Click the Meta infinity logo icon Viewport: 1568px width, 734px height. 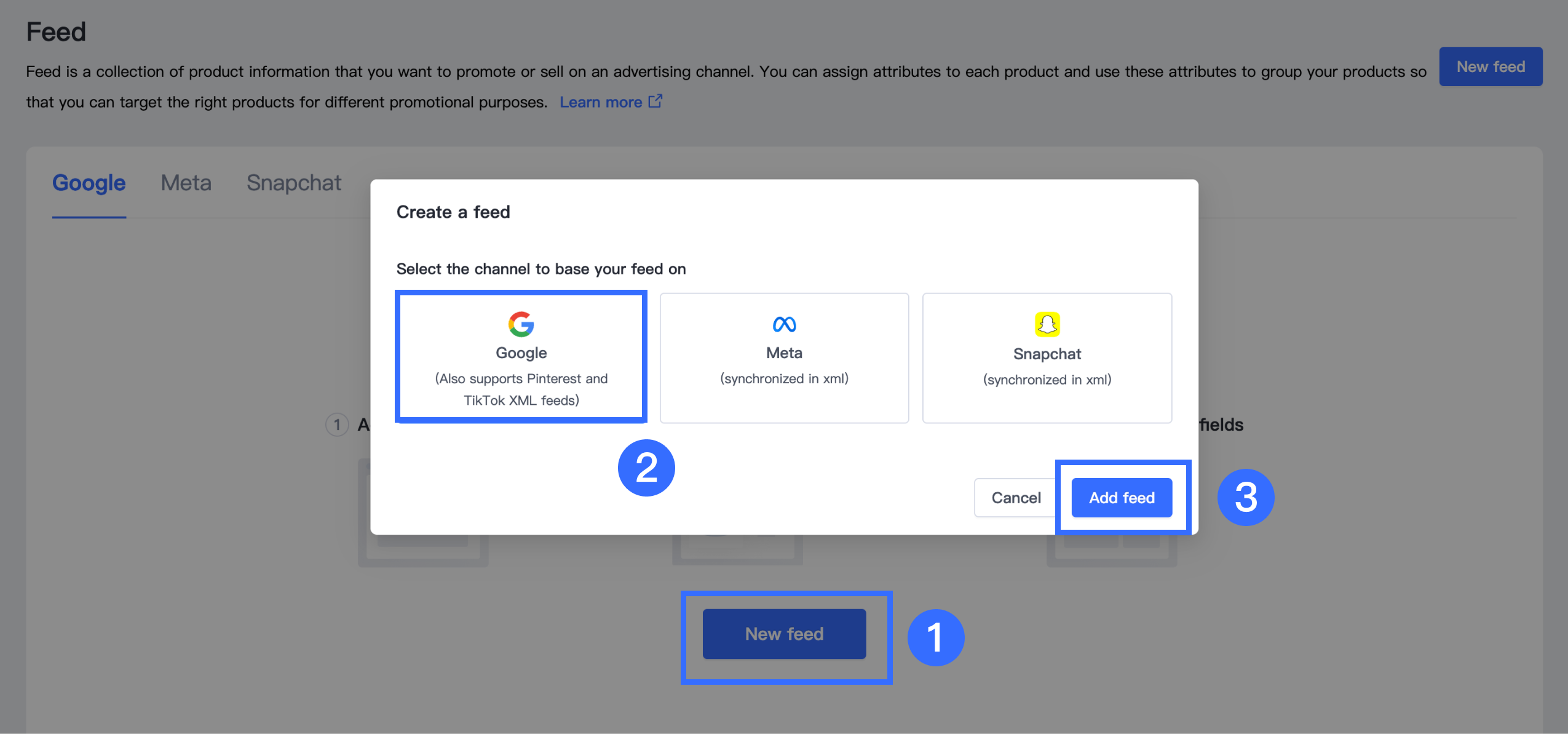[x=784, y=324]
